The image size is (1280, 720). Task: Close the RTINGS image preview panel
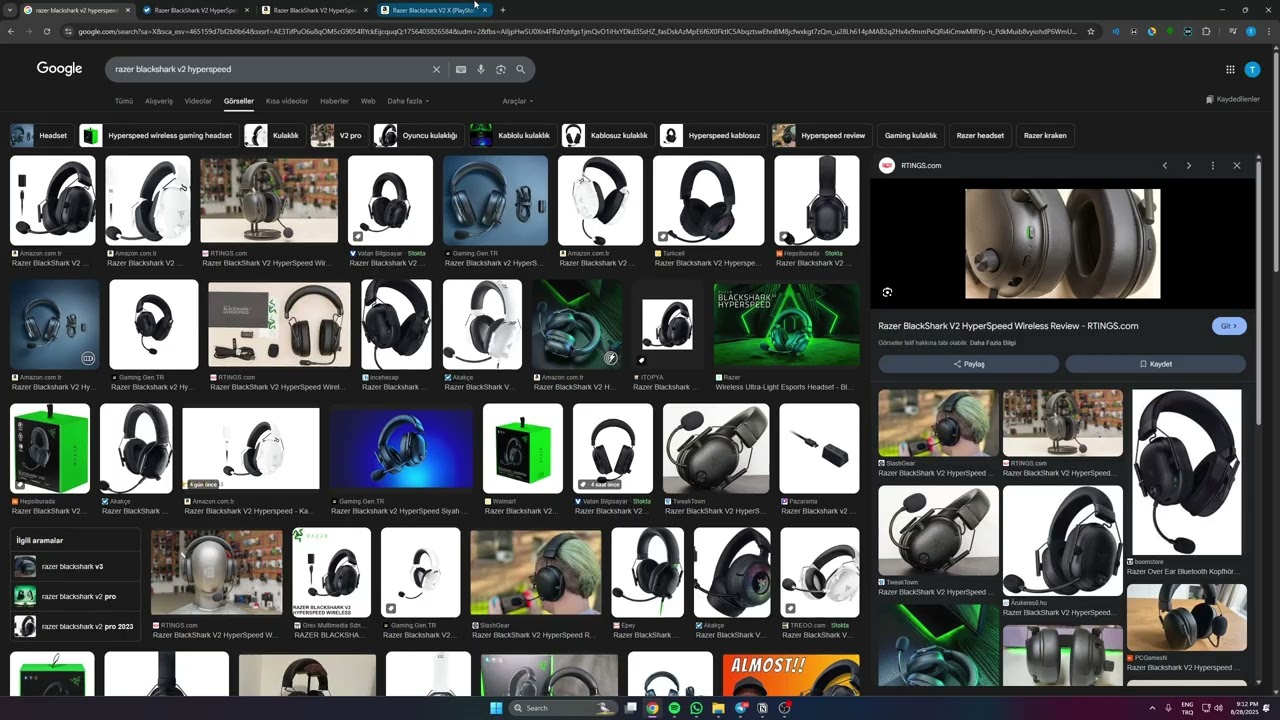pos(1237,165)
